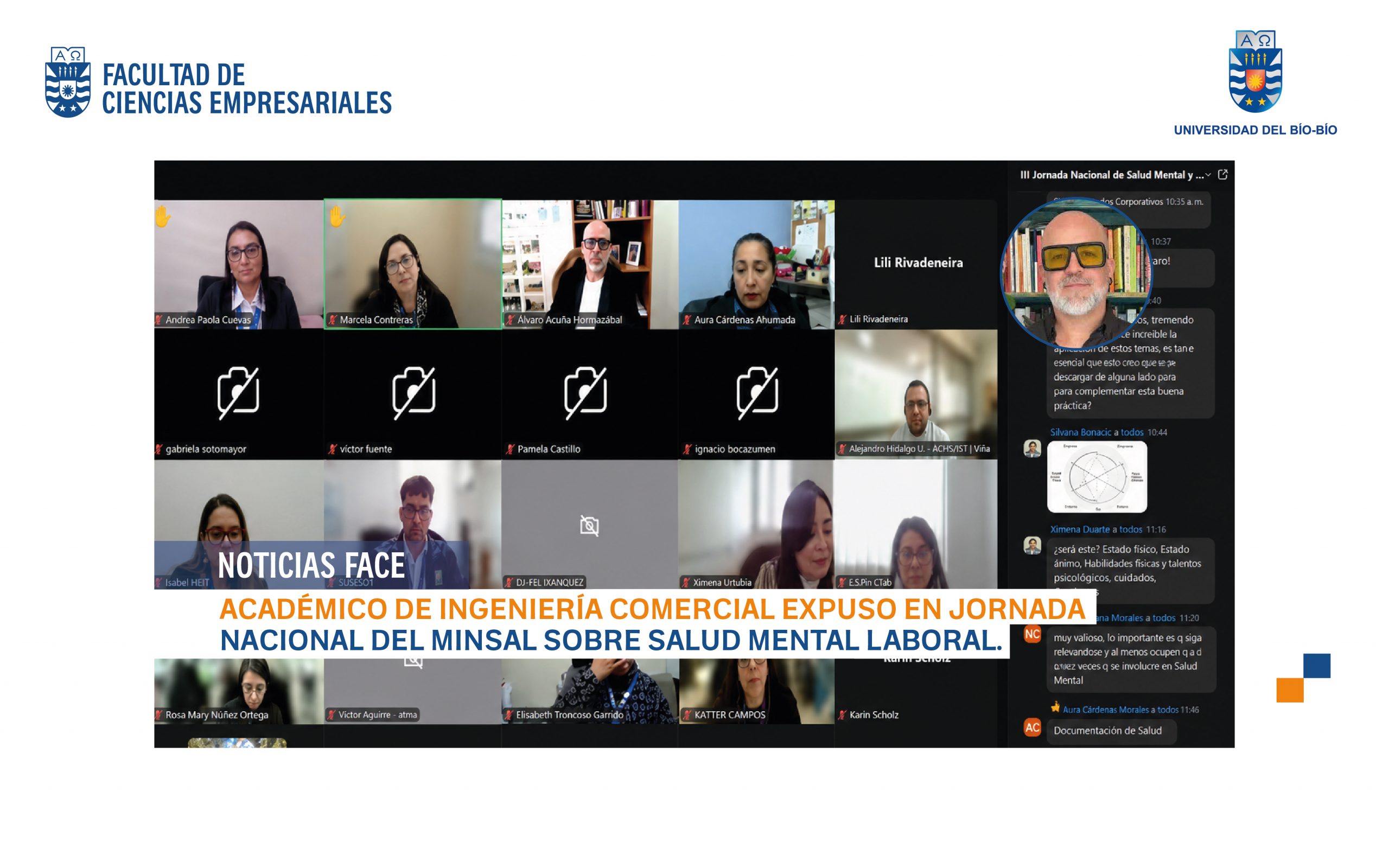Click the 'gabriela sotomayor' name label
1389x868 pixels.
pos(206,449)
